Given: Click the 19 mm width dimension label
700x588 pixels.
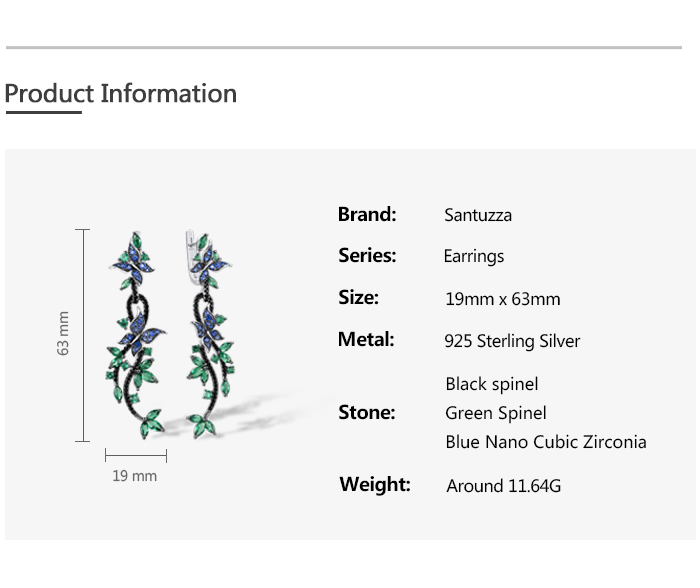Looking at the screenshot, I should click(134, 476).
